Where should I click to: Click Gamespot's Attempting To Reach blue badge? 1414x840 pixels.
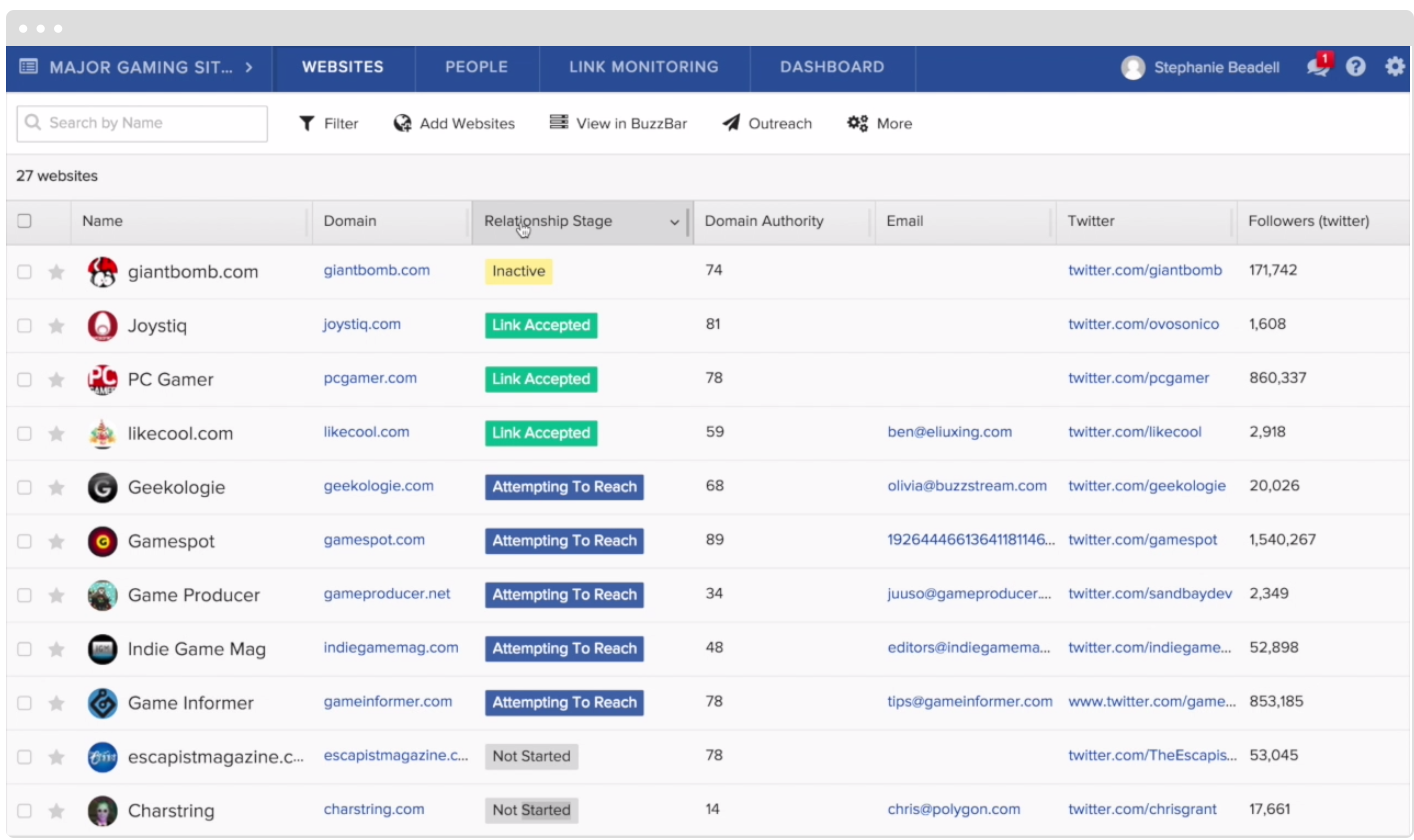tap(564, 541)
